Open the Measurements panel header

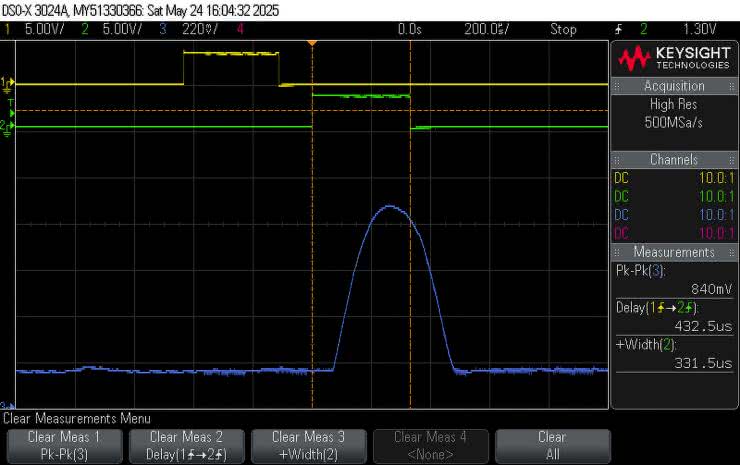tap(674, 252)
